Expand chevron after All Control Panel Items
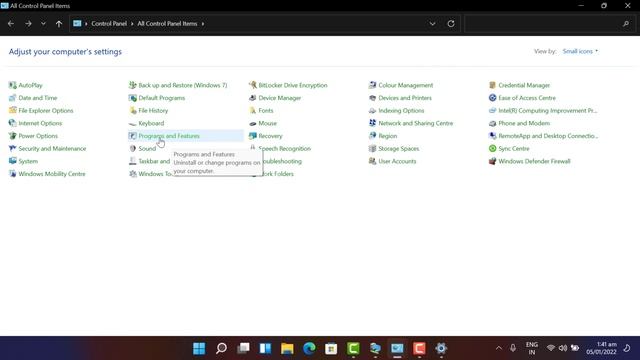 (203, 24)
